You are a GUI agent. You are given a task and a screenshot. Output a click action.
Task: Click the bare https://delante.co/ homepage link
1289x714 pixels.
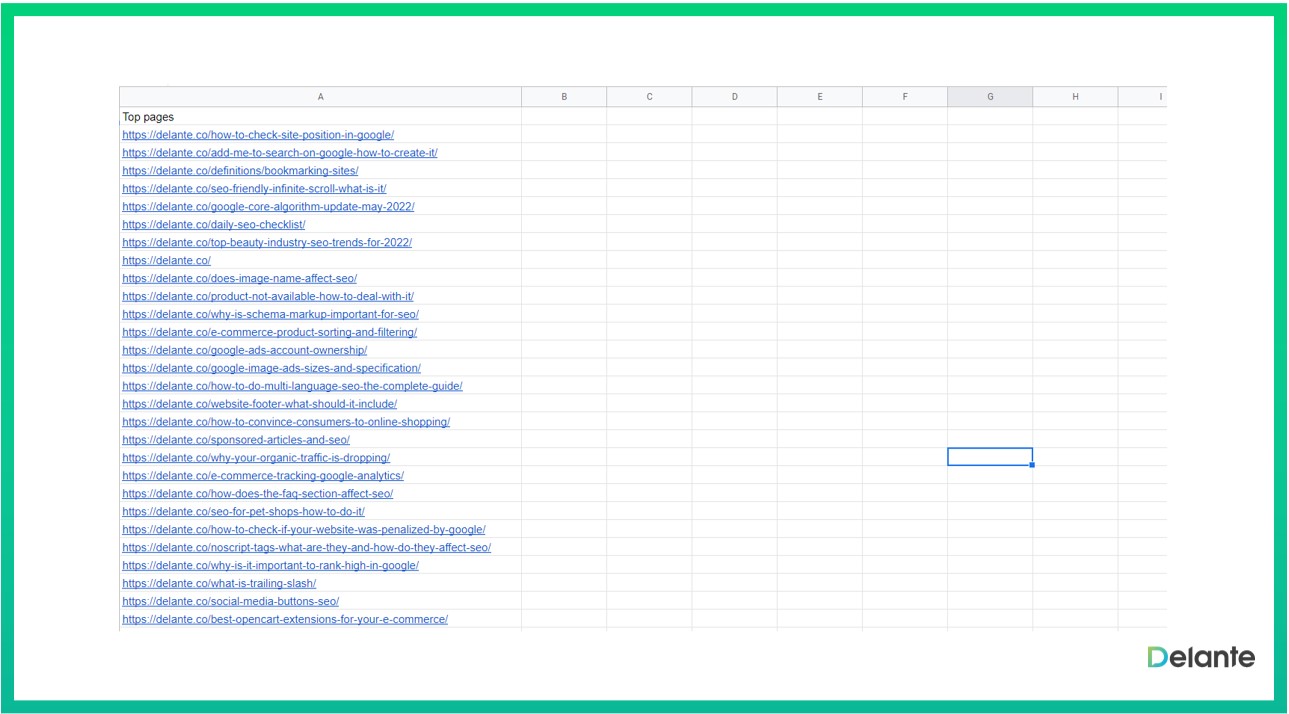pyautogui.click(x=166, y=261)
